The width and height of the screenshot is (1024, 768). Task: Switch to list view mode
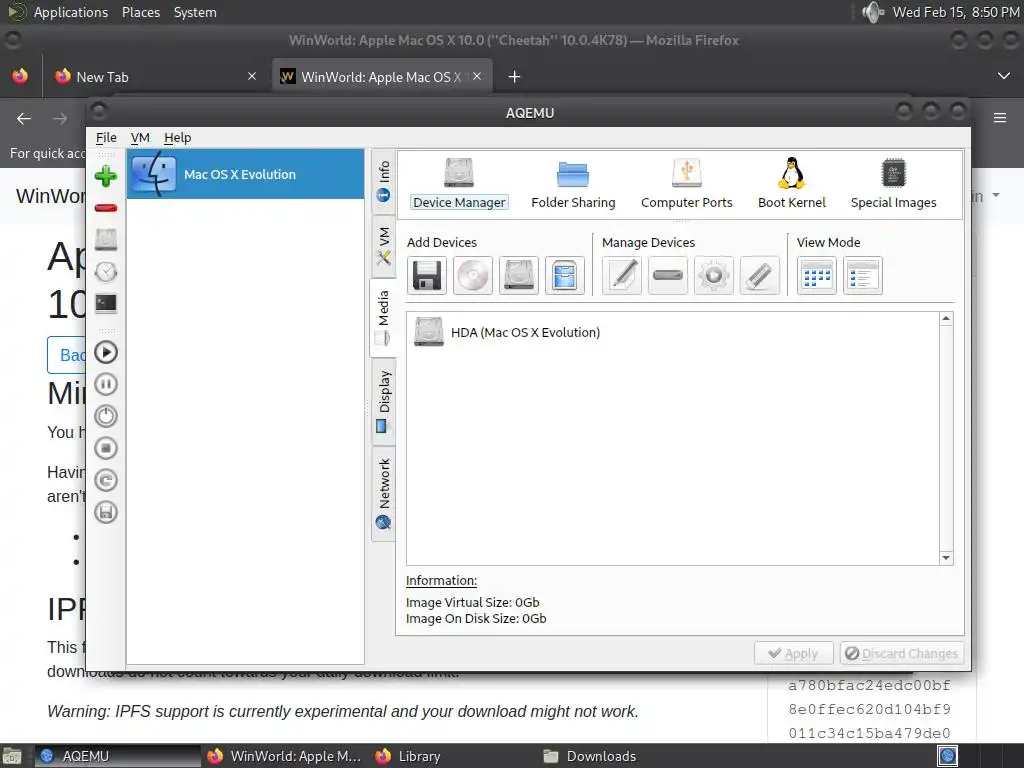[863, 276]
